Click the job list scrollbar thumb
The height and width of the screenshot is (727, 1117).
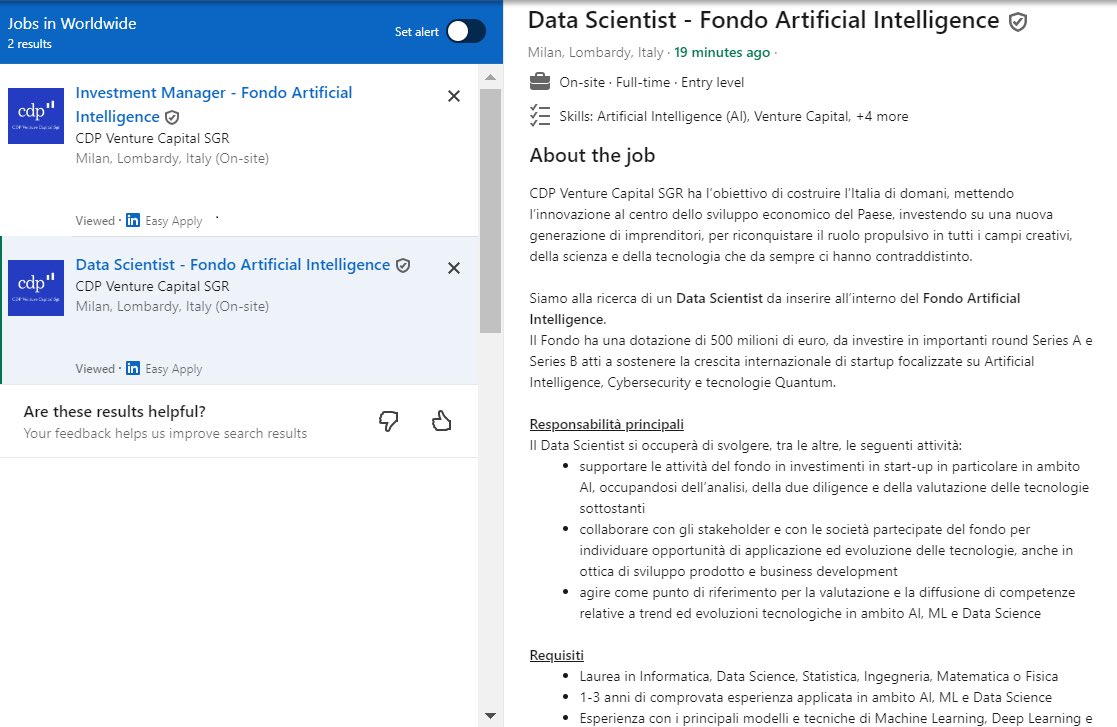click(x=490, y=211)
